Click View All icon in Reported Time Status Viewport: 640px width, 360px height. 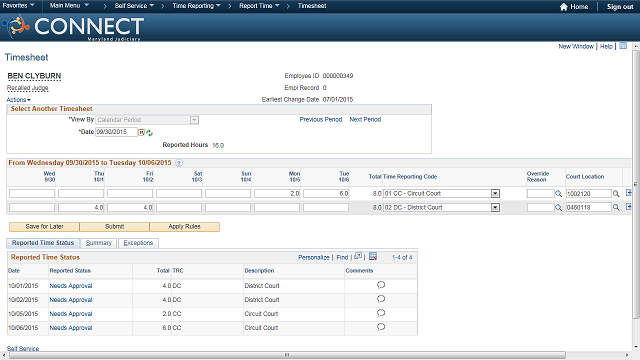click(358, 256)
